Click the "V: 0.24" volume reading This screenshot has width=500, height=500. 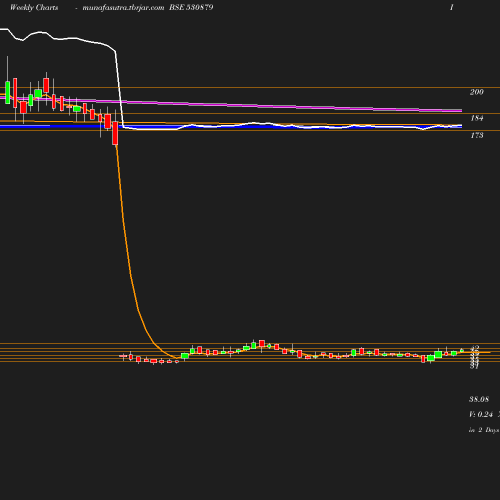pos(481,414)
